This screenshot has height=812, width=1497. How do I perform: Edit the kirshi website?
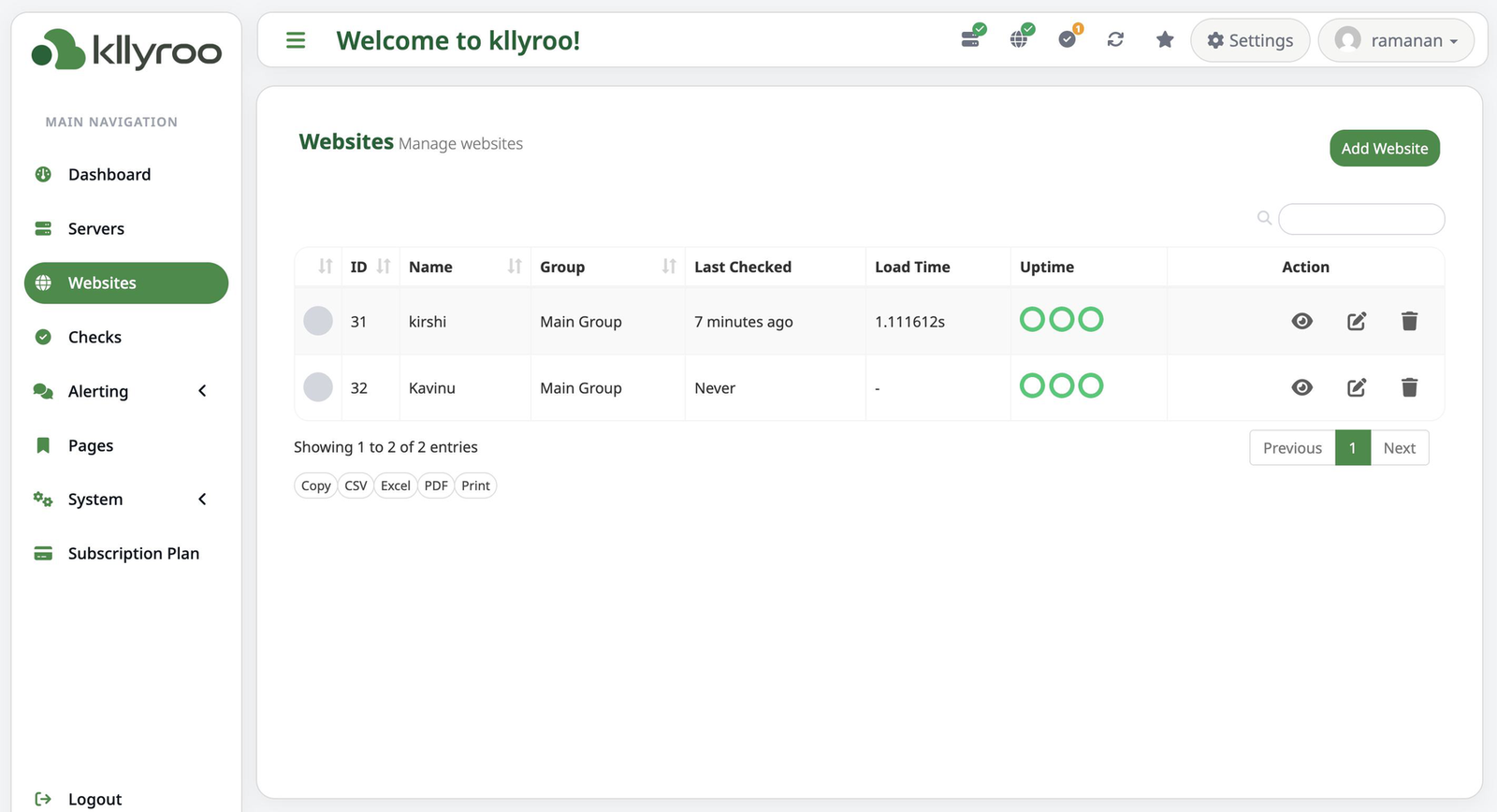click(x=1357, y=321)
